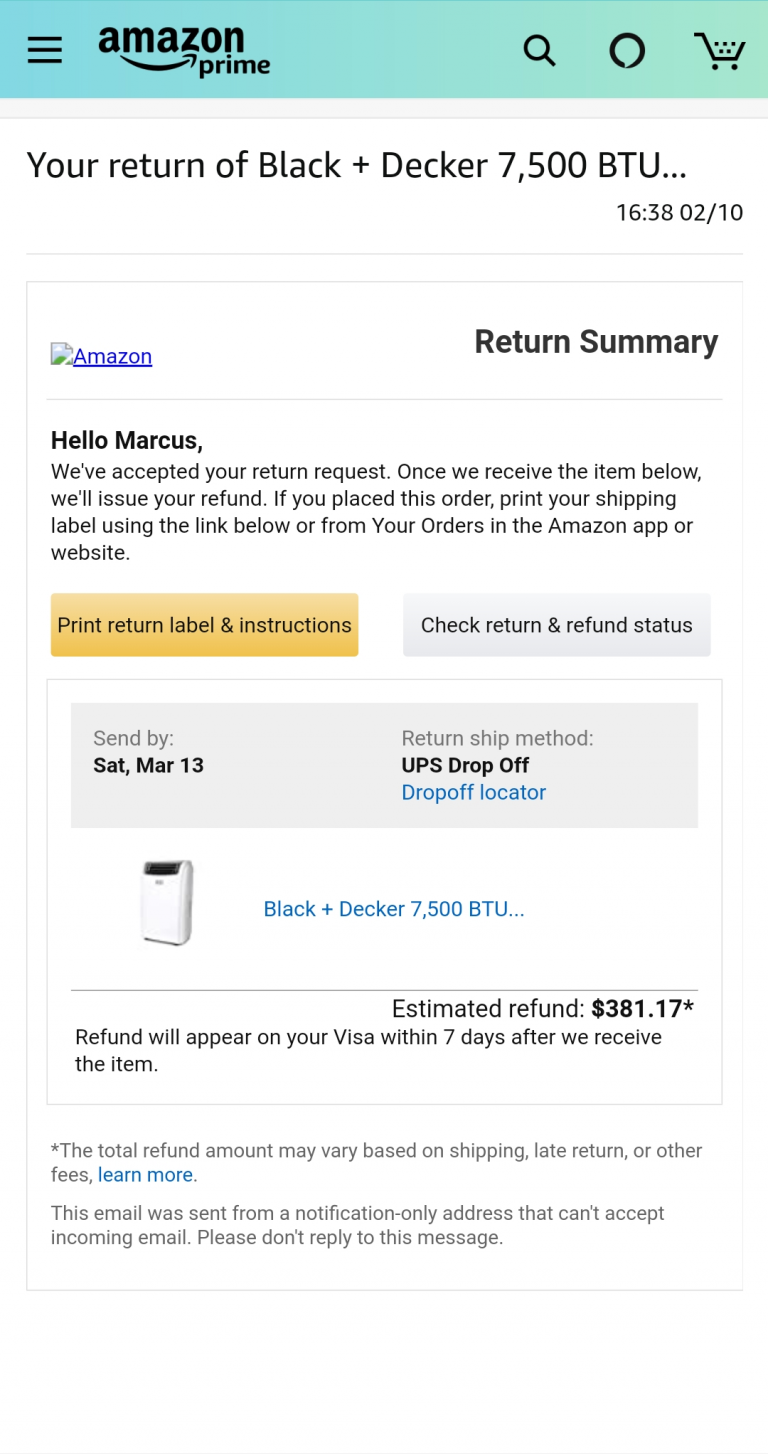Click the UPS Drop Off ship method

pos(465,765)
